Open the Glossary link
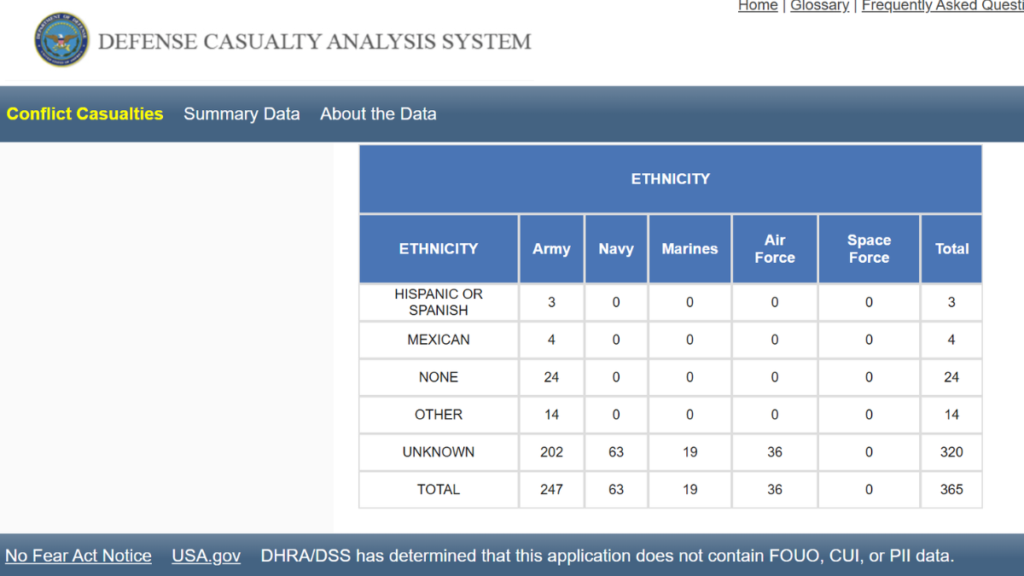 (819, 6)
